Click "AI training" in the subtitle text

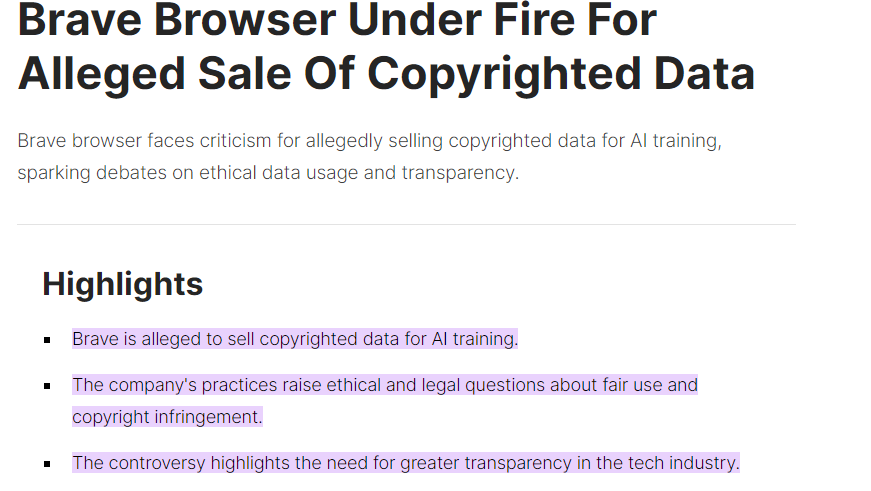(675, 141)
